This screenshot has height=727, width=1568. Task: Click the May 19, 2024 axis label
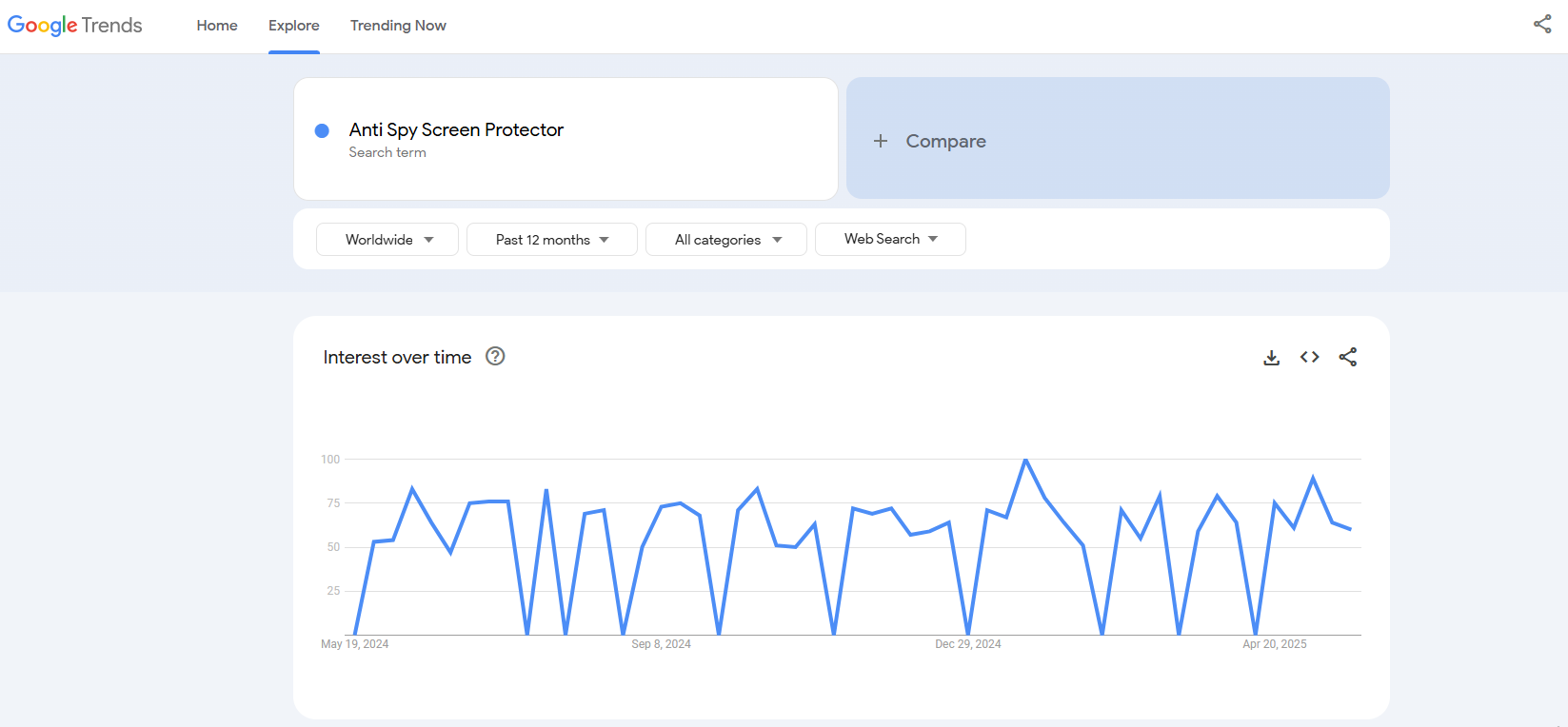click(355, 644)
